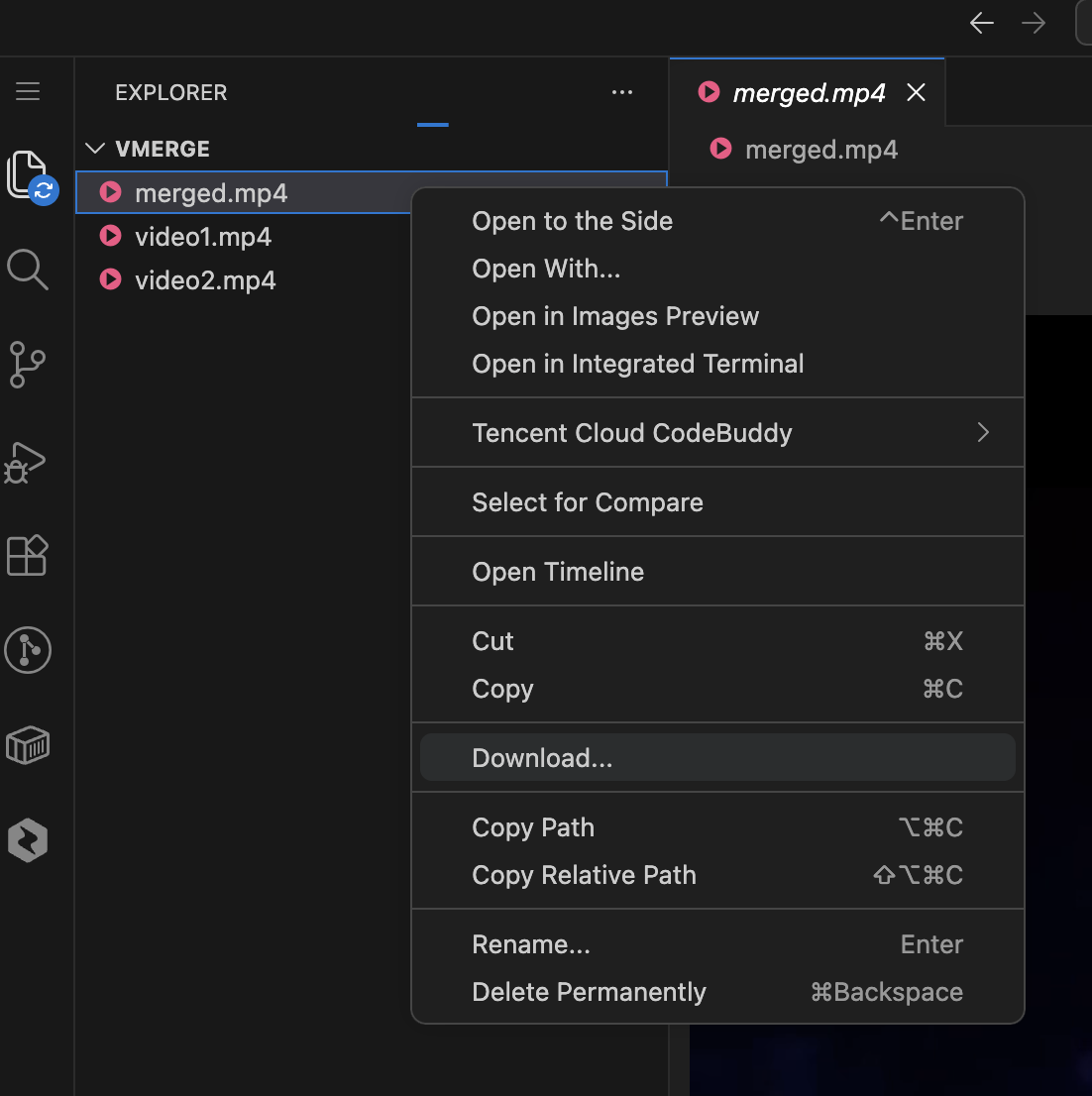The height and width of the screenshot is (1096, 1092).
Task: Open the container box icon in sidebar
Action: (28, 745)
